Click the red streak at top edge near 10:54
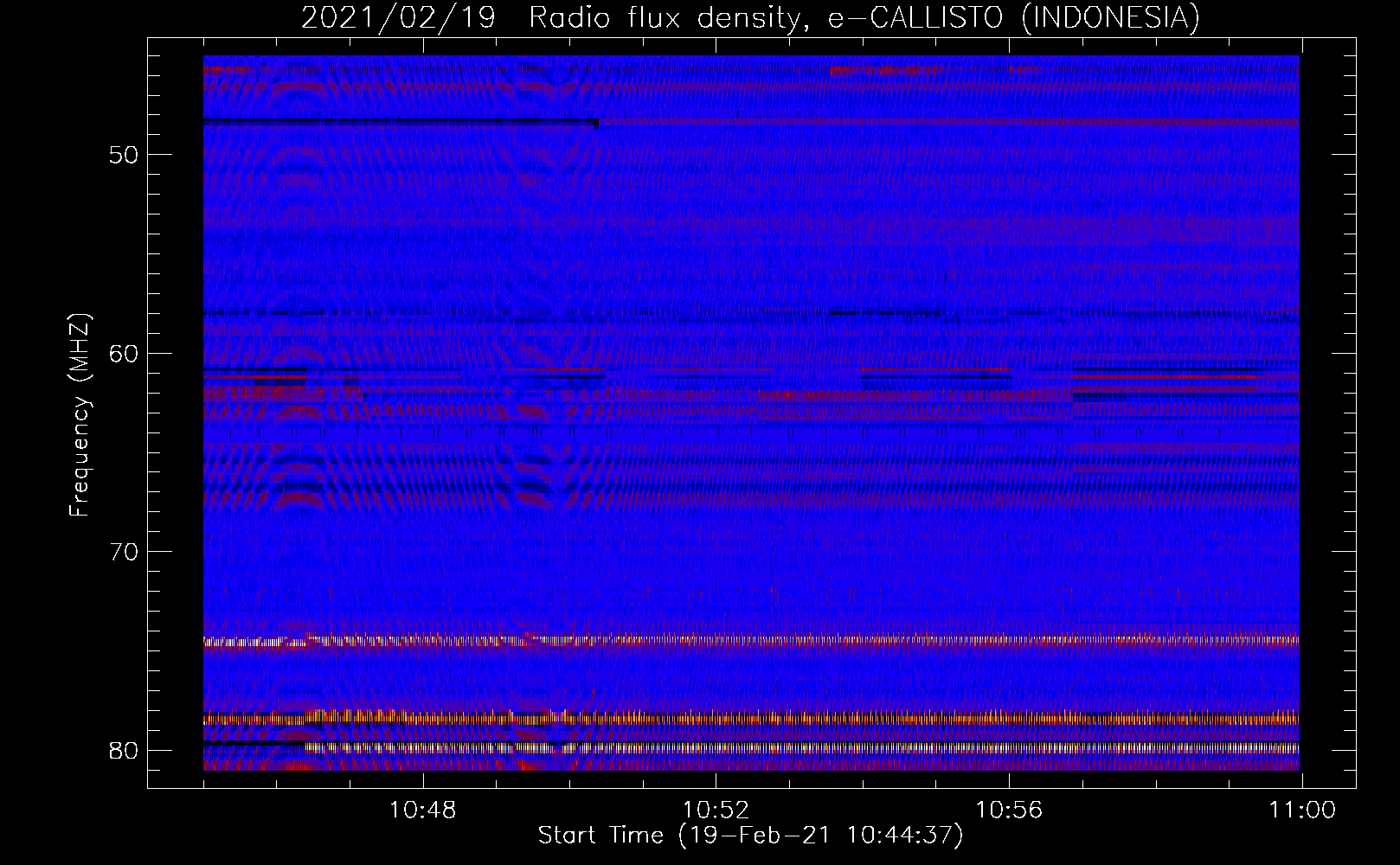The image size is (1400, 865). point(883,71)
